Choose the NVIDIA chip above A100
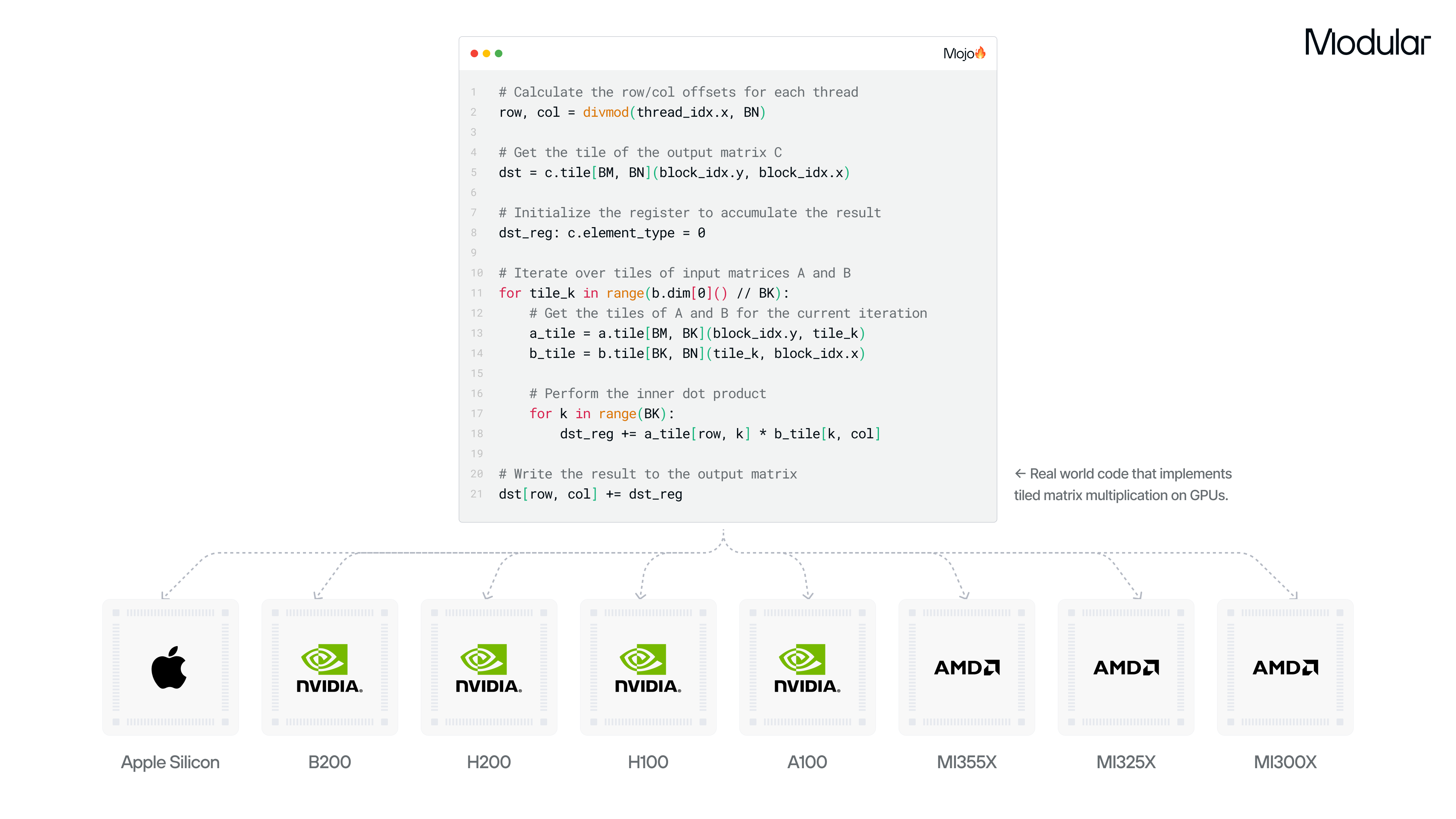 click(807, 667)
